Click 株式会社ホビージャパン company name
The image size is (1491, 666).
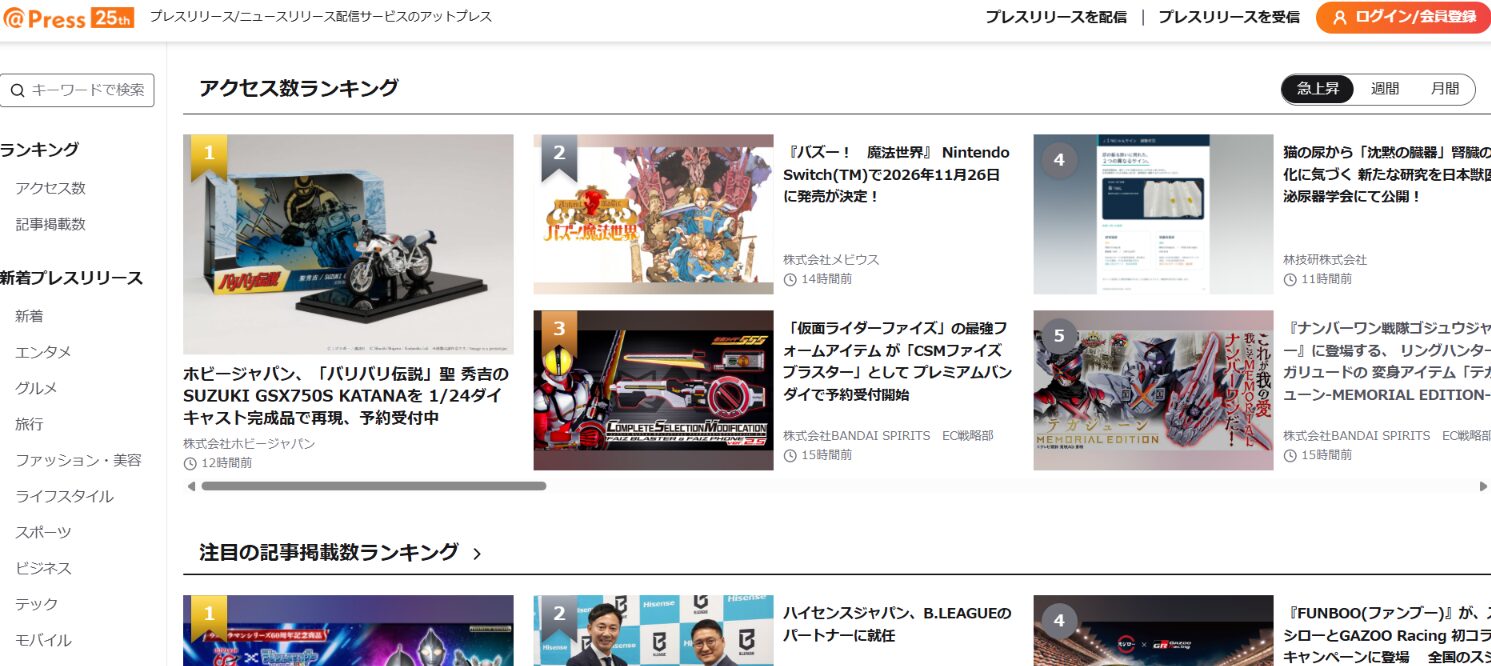point(249,443)
